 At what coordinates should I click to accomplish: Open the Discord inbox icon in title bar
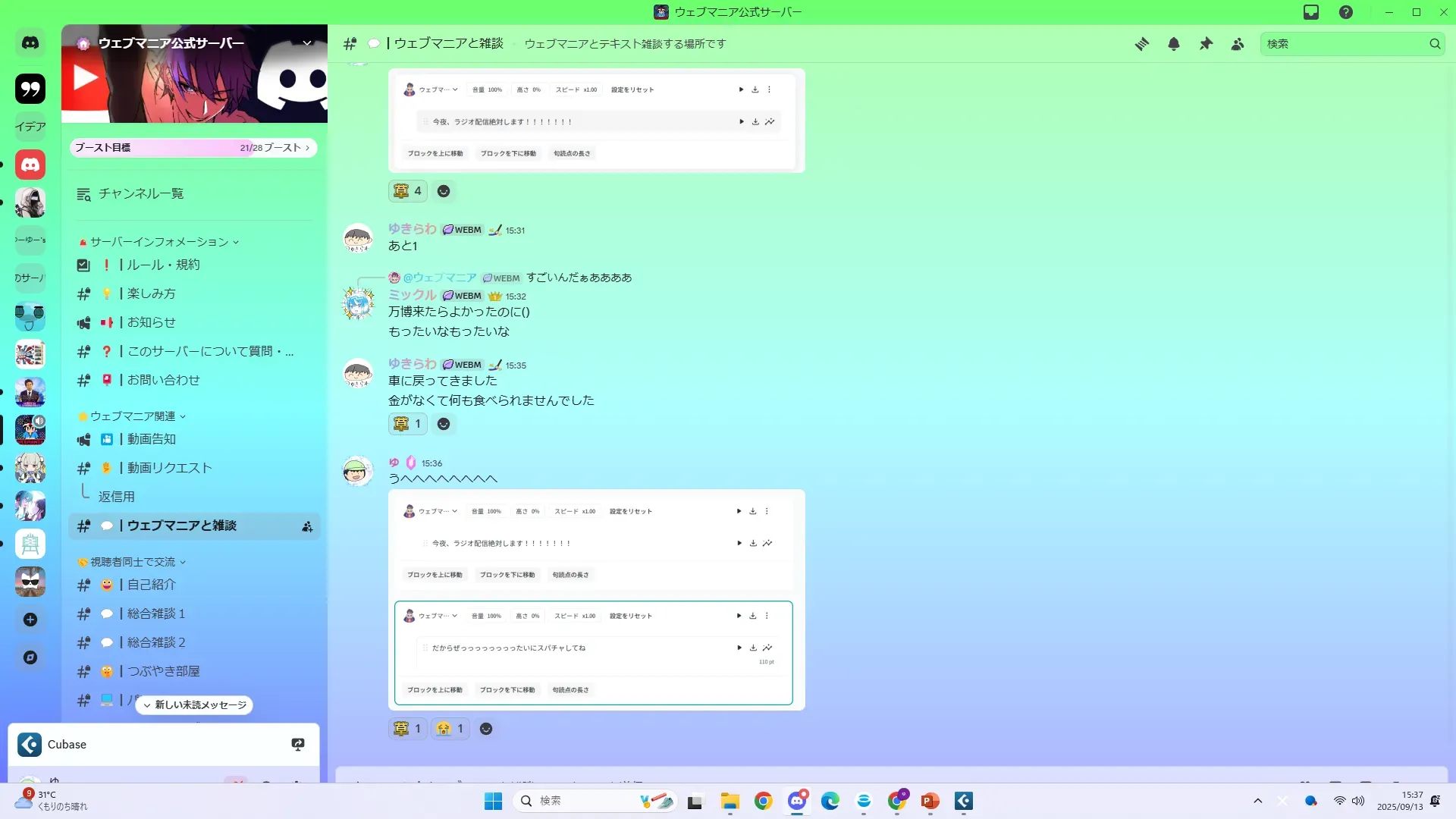(x=1311, y=12)
